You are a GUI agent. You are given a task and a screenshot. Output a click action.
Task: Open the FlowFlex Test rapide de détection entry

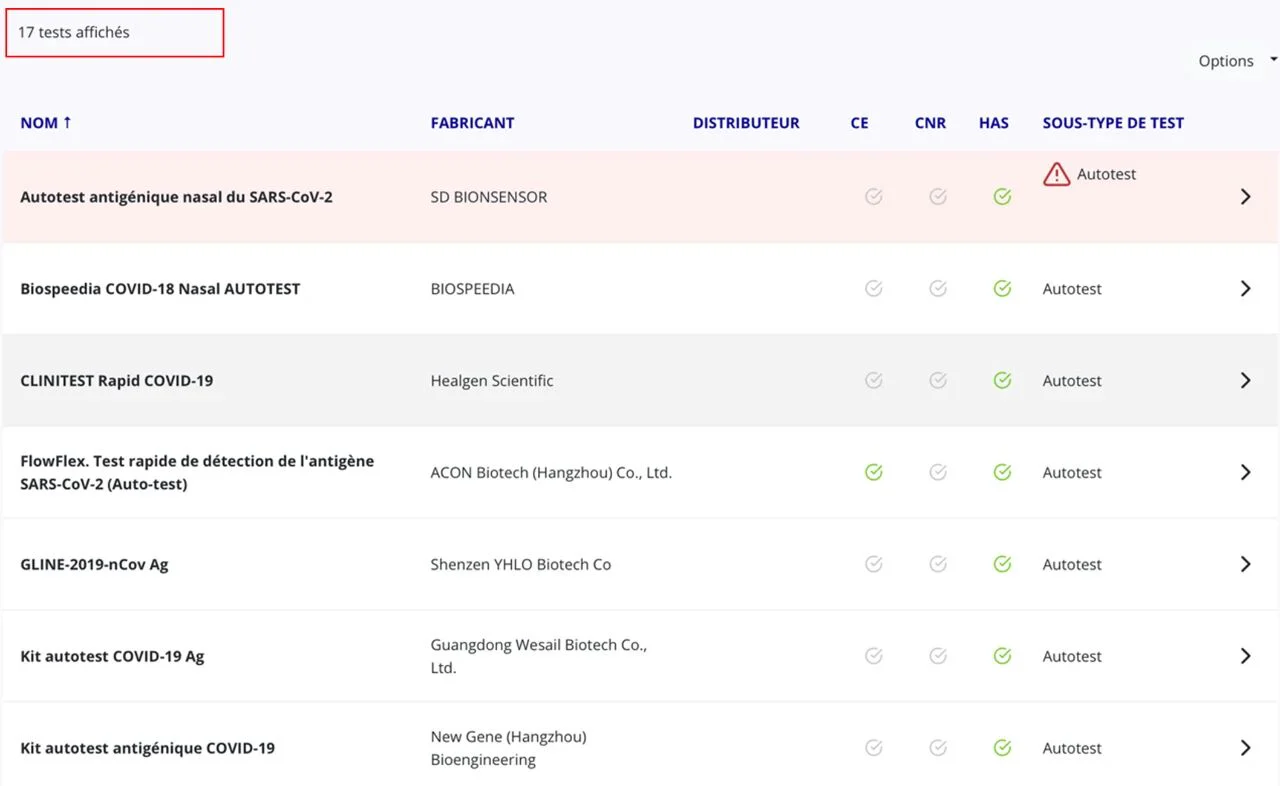click(197, 472)
